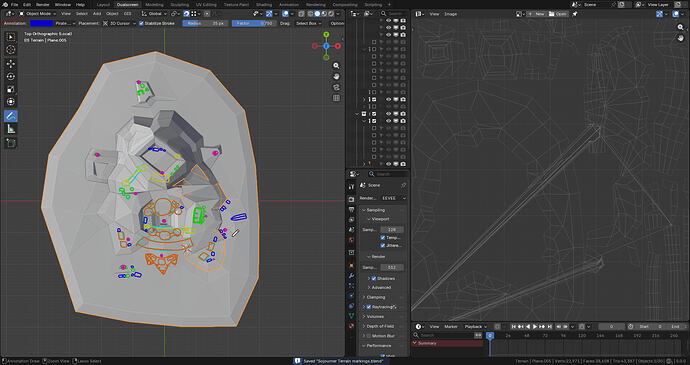Select the Rotate tool
The image size is (690, 365).
(11, 77)
